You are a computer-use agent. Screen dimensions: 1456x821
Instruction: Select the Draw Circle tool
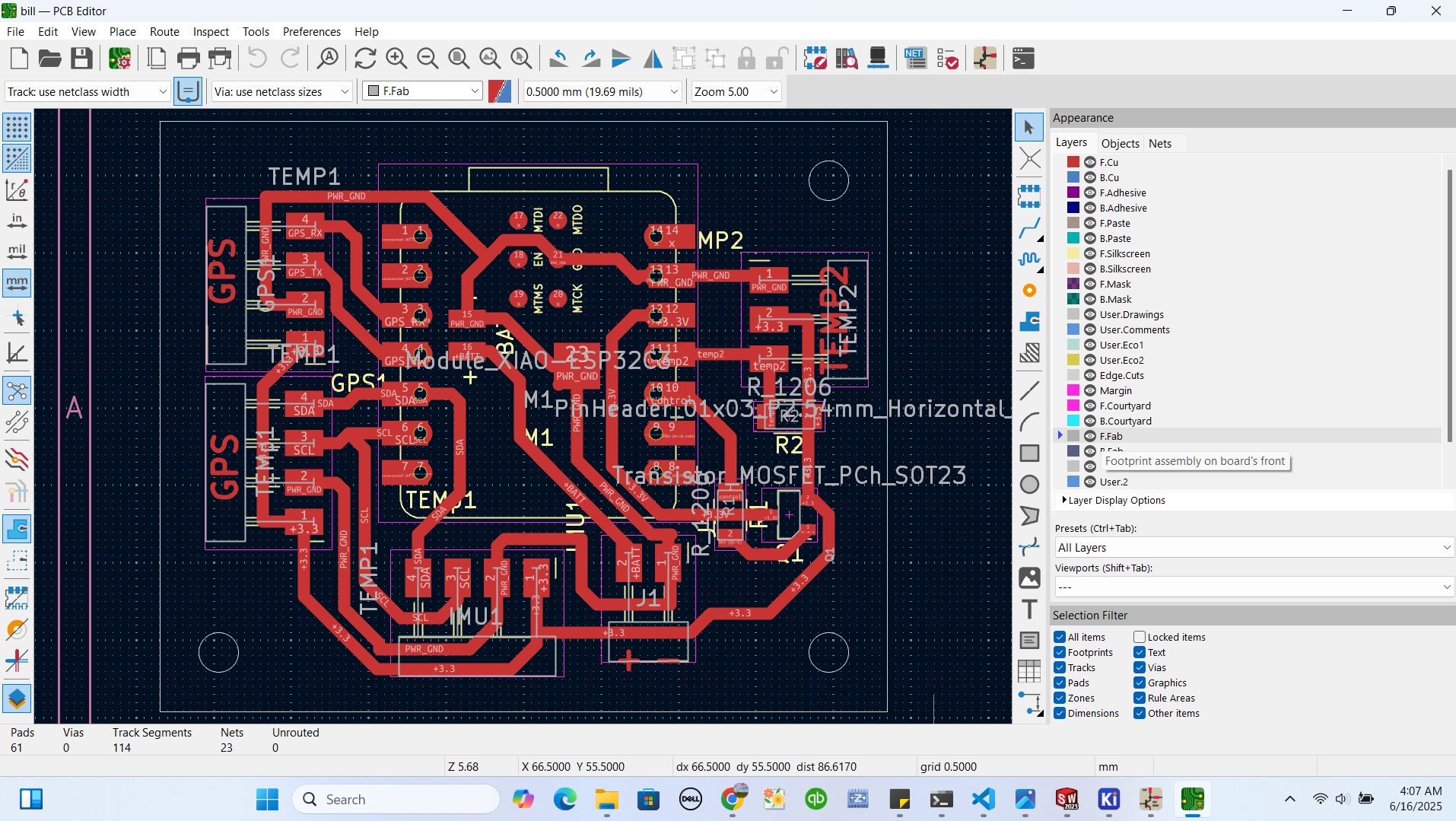[1029, 484]
